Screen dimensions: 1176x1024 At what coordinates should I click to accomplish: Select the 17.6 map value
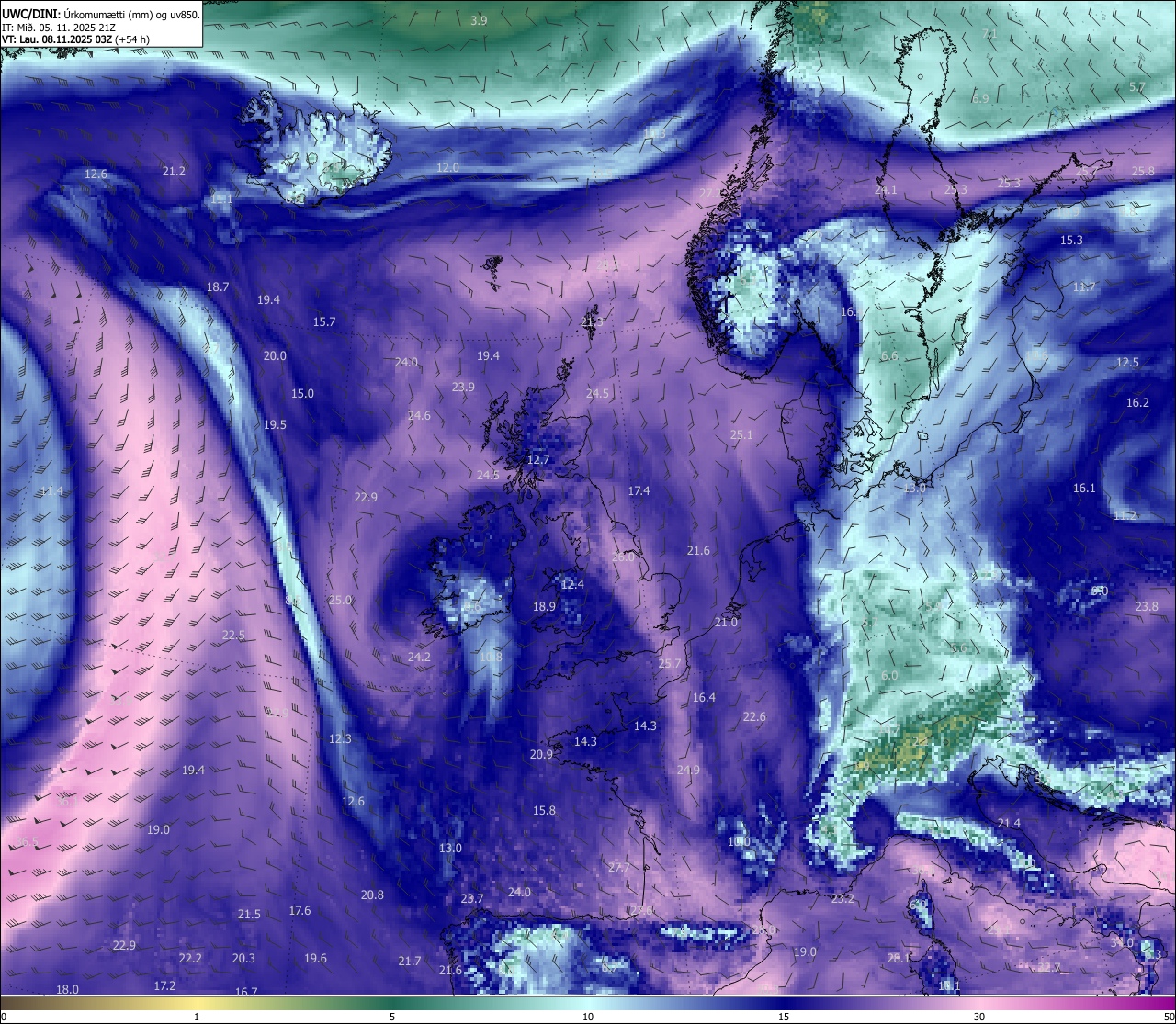pos(300,910)
